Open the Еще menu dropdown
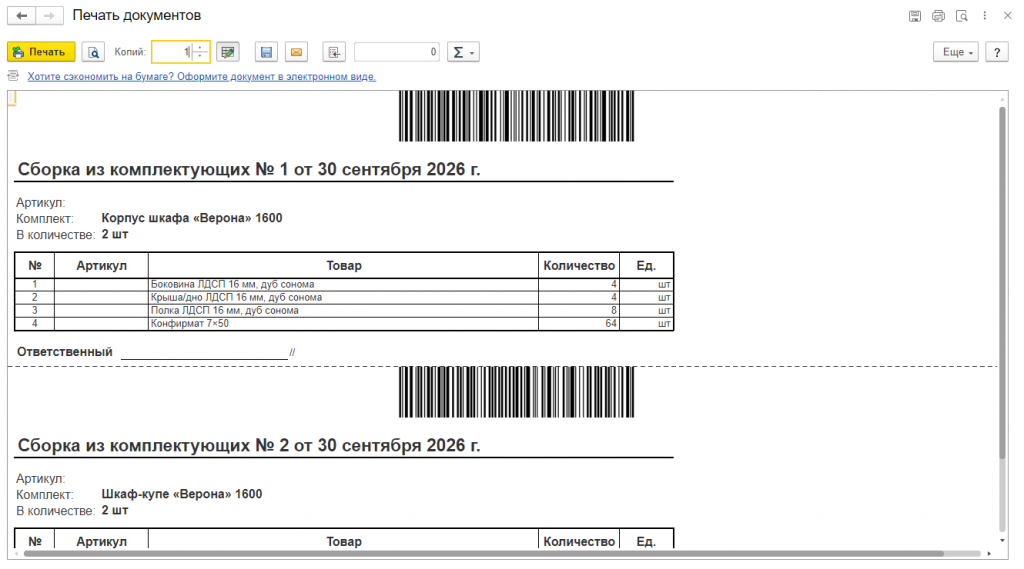Screen dimensions: 1024x569 point(955,52)
